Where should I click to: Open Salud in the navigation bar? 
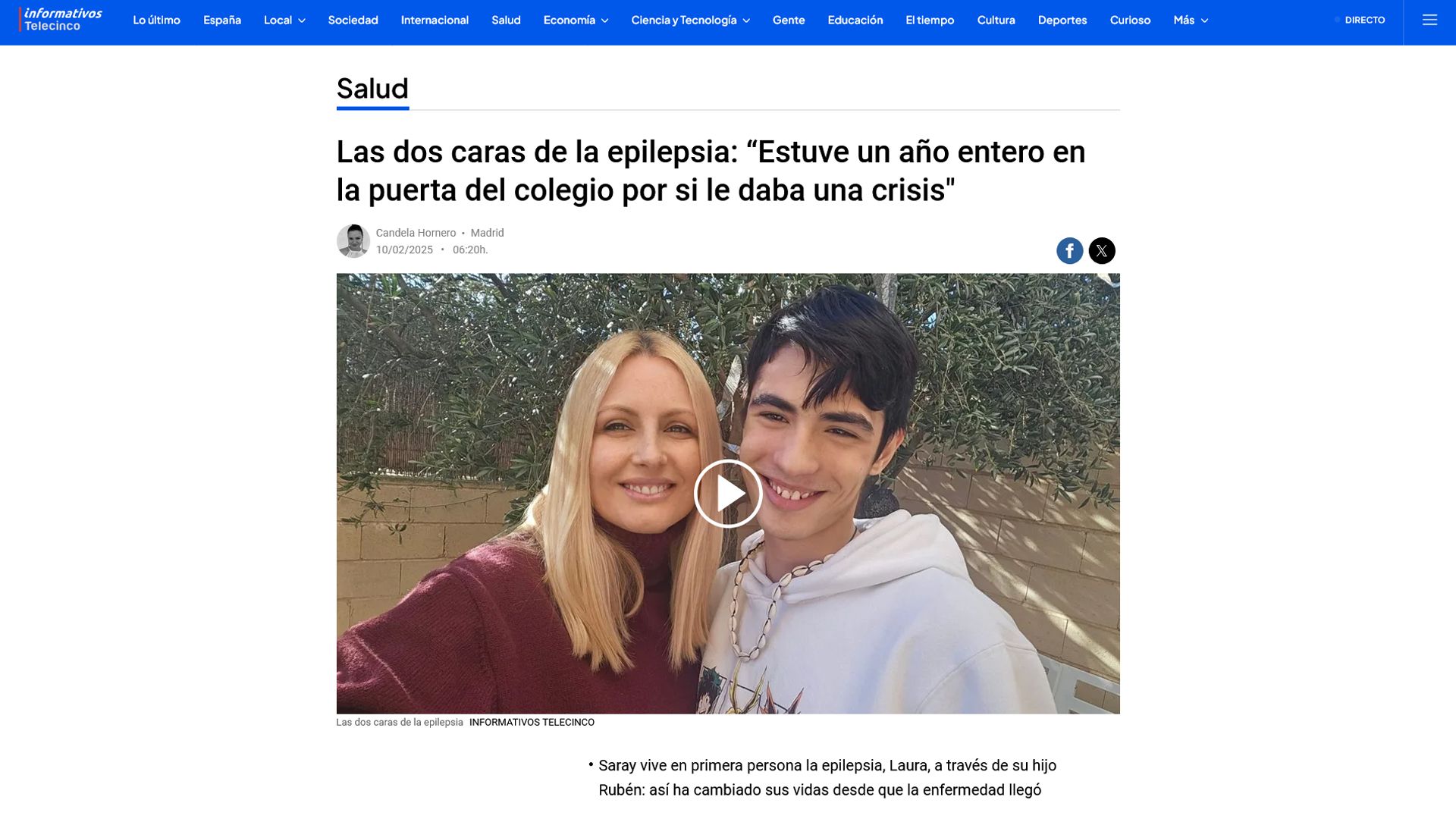(x=506, y=20)
